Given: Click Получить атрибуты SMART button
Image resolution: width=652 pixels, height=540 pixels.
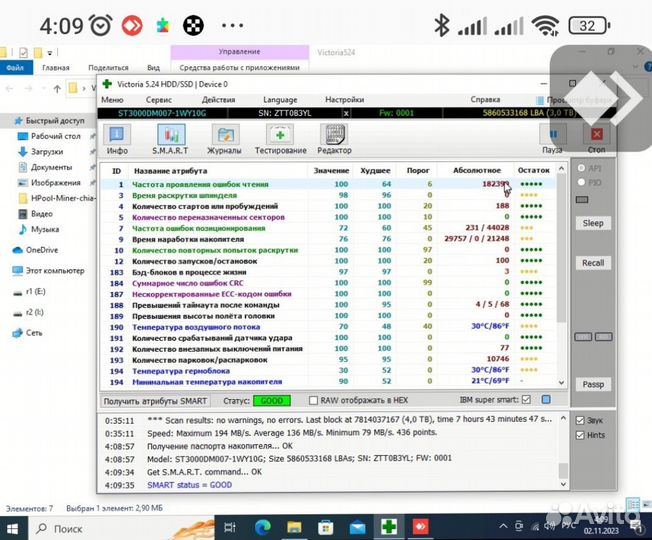Looking at the screenshot, I should (x=155, y=401).
